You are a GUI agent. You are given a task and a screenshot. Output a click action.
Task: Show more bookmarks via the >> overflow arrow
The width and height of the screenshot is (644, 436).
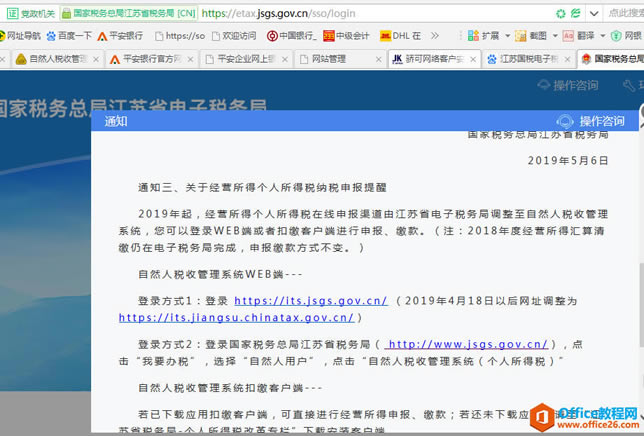(435, 36)
